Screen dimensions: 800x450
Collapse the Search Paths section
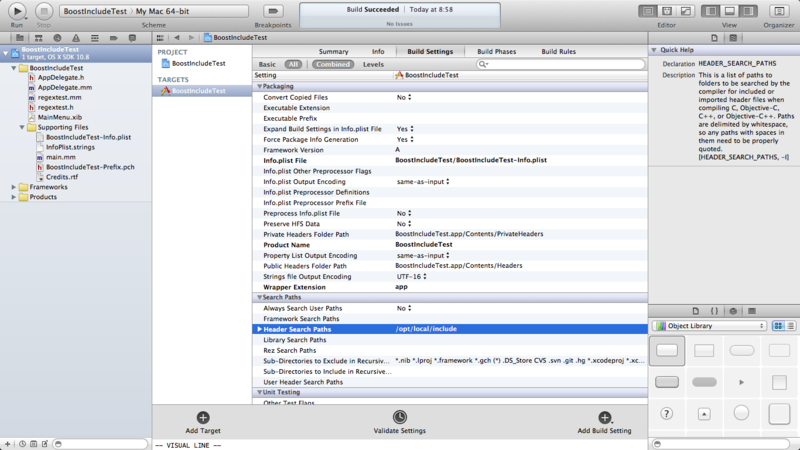259,297
